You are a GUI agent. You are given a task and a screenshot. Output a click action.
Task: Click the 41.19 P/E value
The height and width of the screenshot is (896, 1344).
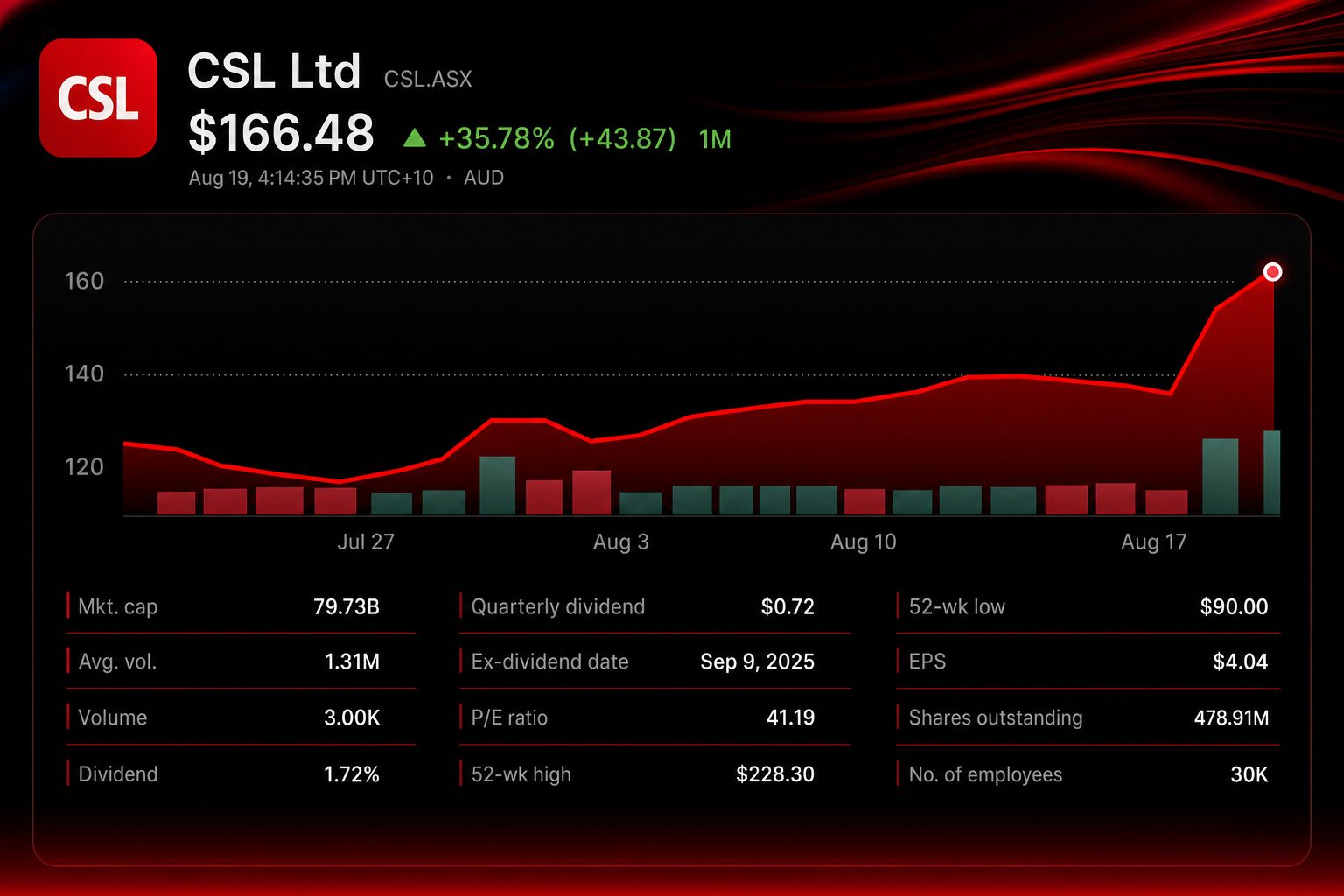click(x=791, y=717)
